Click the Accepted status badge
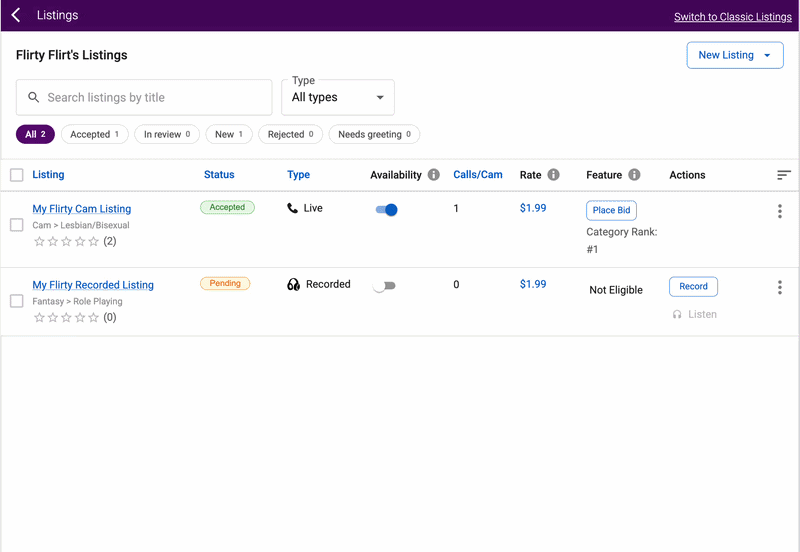 pos(227,207)
